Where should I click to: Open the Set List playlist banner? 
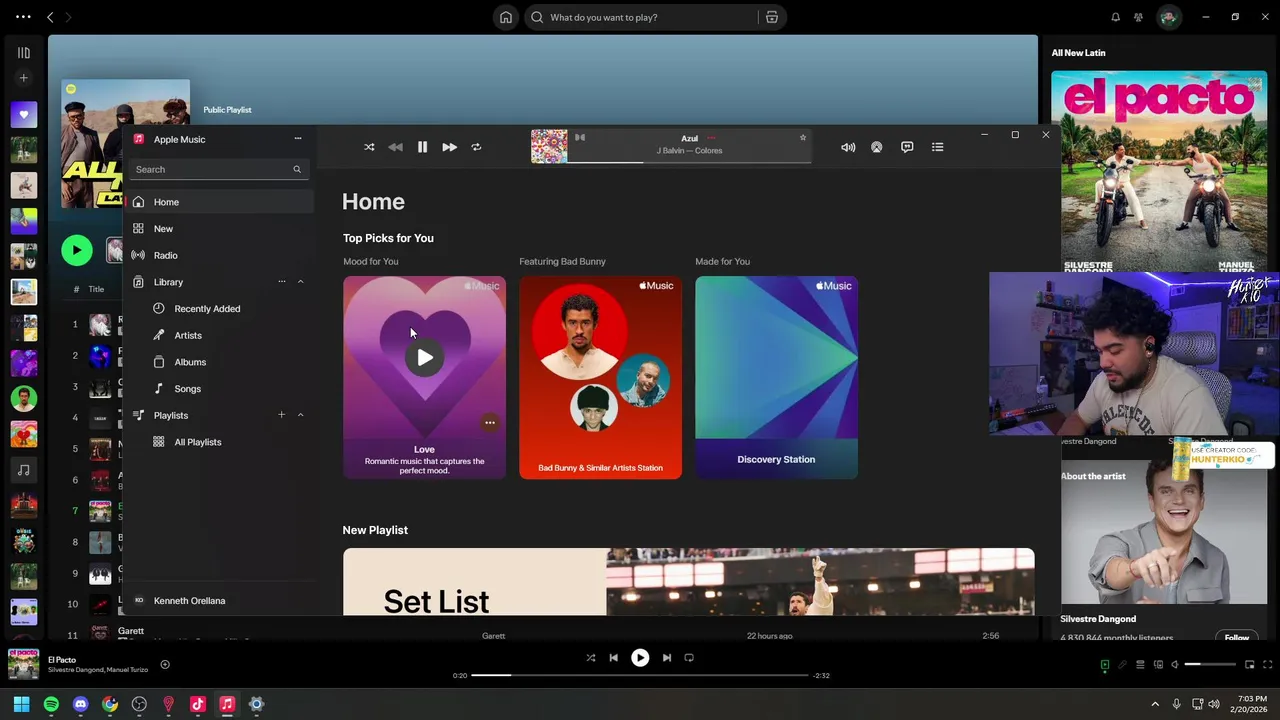688,581
